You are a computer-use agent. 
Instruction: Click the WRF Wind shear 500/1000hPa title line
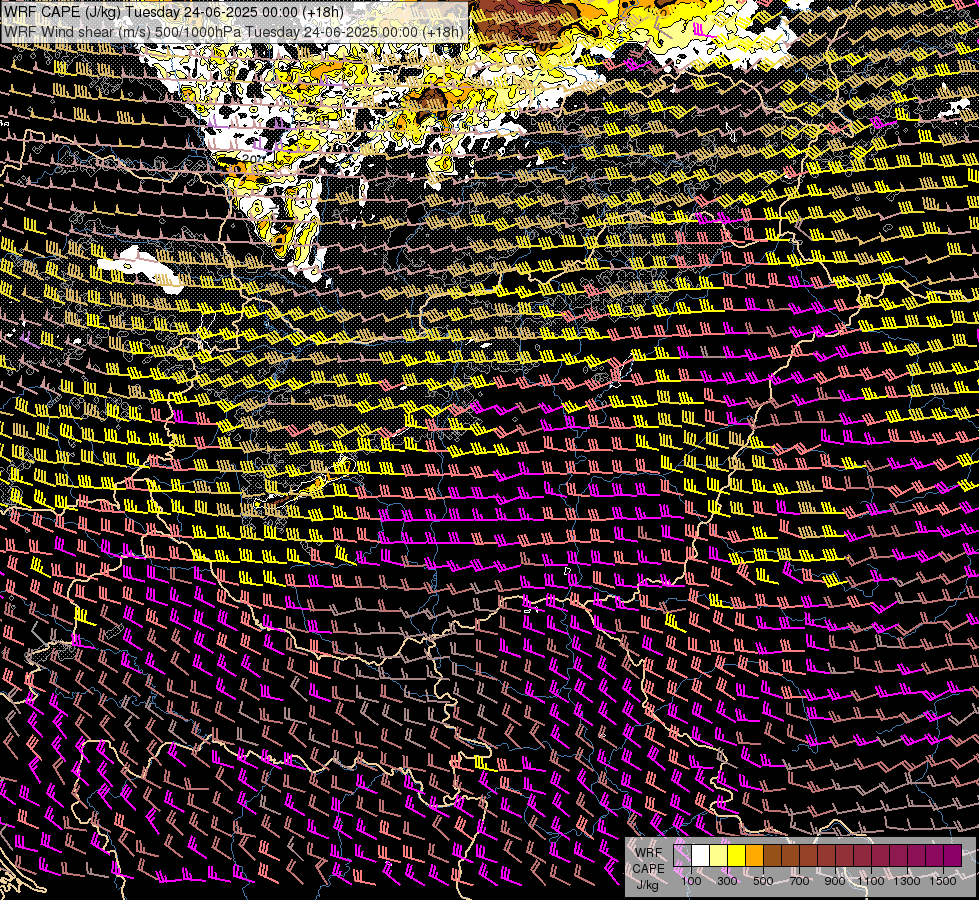coord(234,32)
